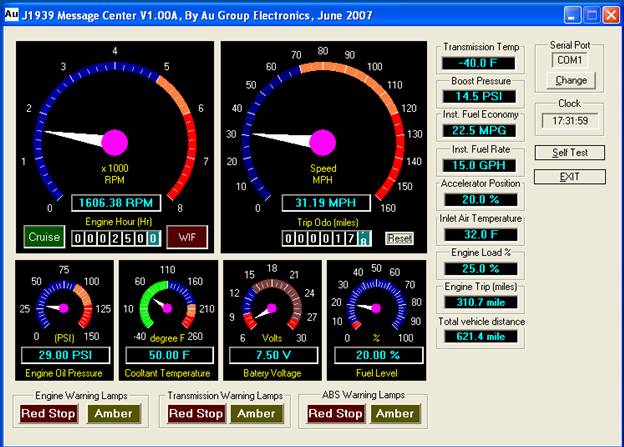
Task: Click the Speed MPH gauge label
Action: click(323, 174)
